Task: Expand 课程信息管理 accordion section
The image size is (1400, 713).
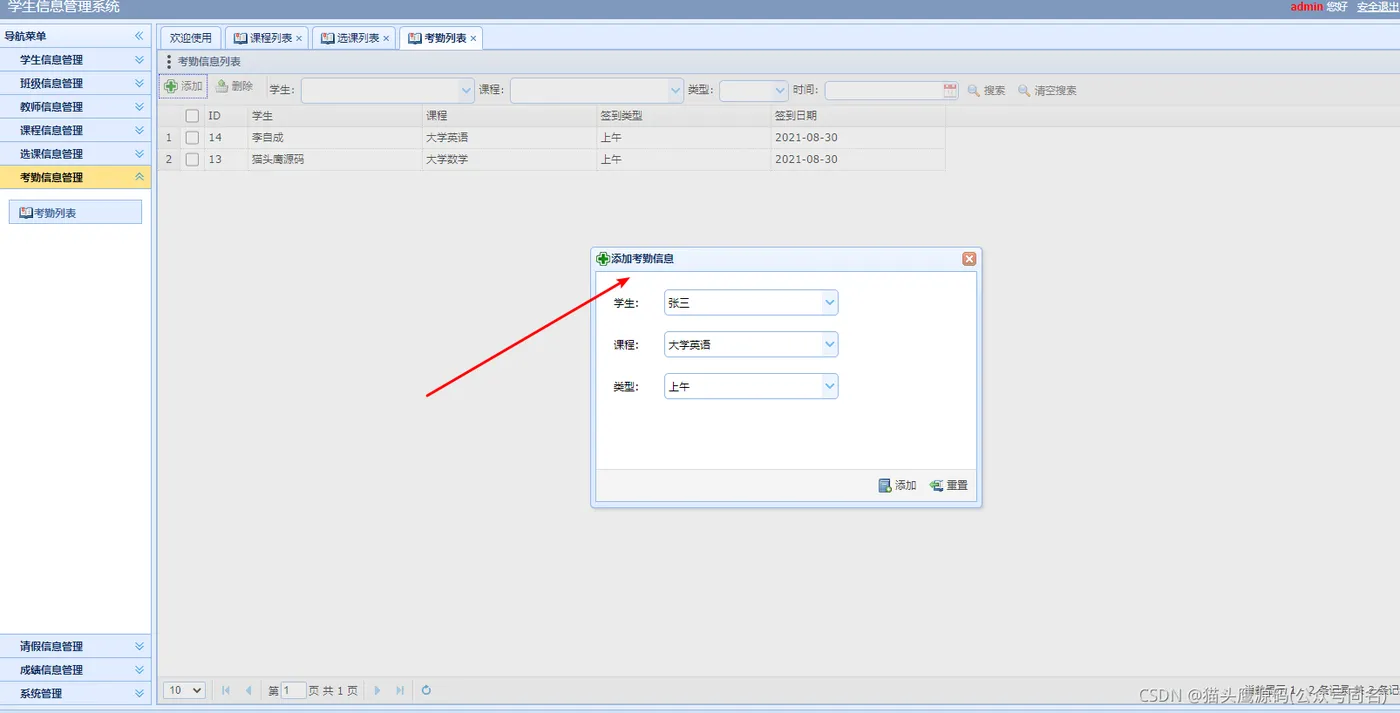Action: click(76, 130)
